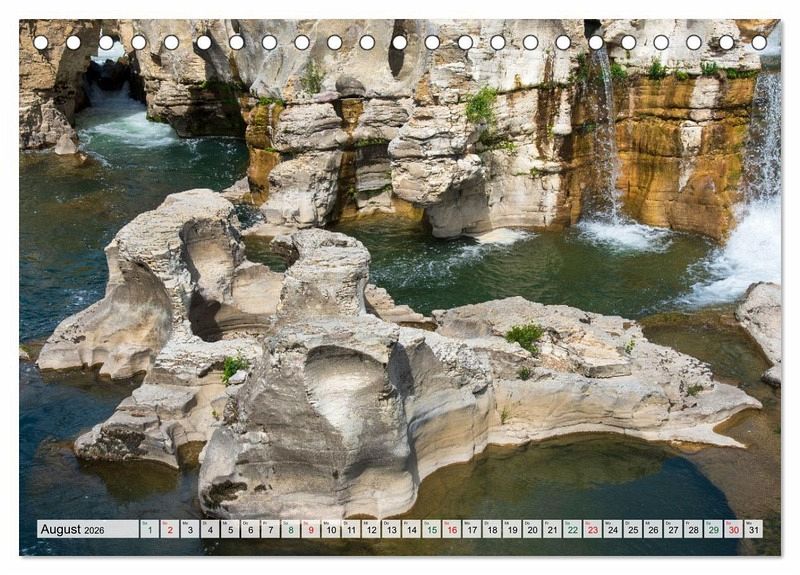
Task: Click the last binding hole at top right
Action: click(x=759, y=42)
